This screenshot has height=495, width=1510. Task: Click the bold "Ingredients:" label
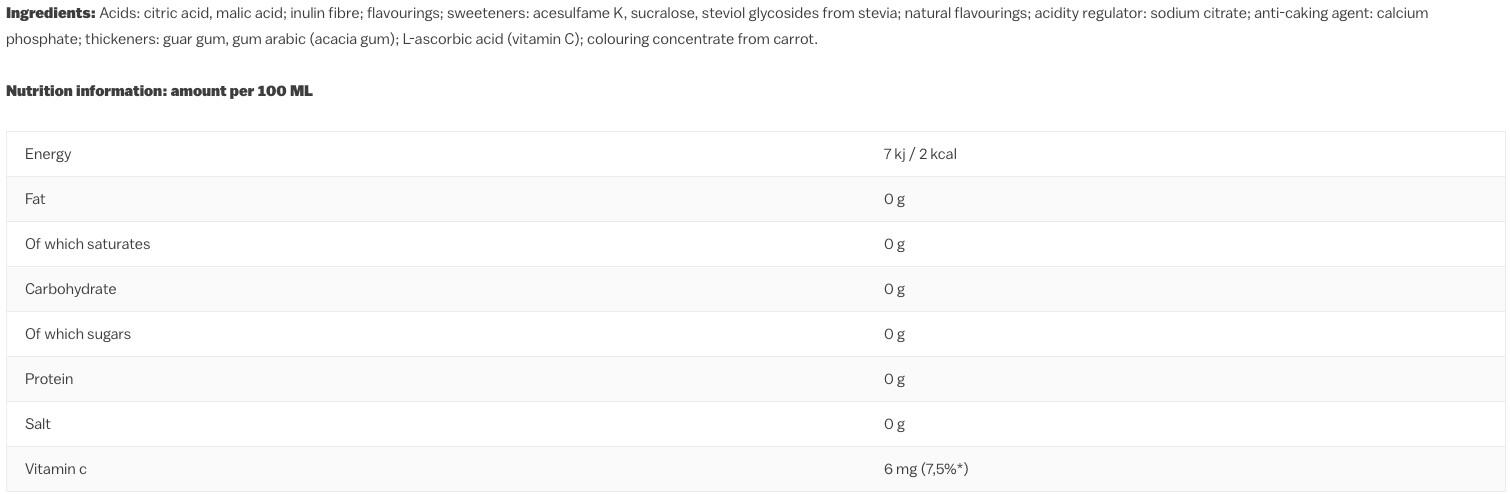pos(50,13)
